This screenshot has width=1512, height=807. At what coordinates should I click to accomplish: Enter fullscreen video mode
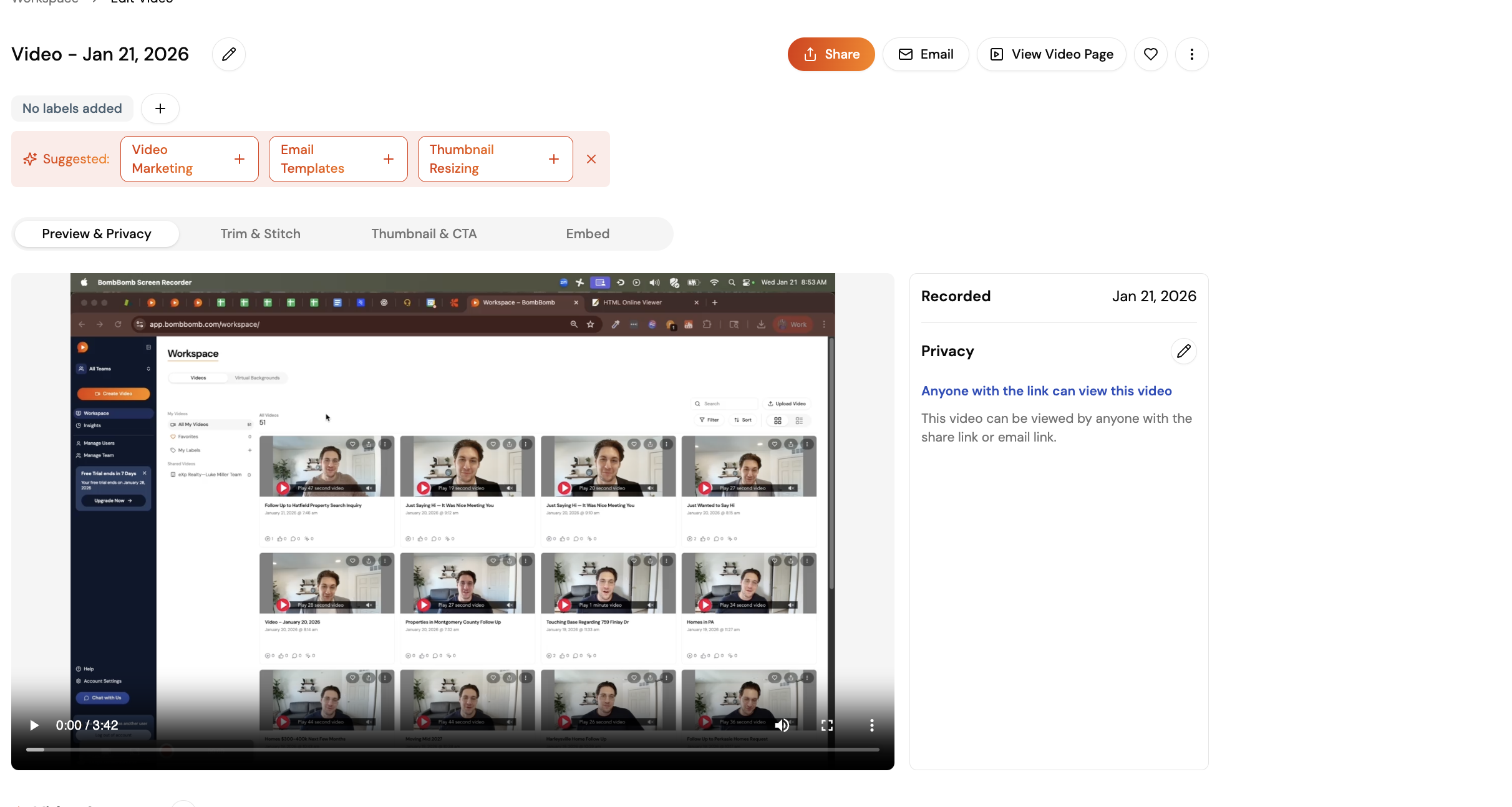pos(827,725)
